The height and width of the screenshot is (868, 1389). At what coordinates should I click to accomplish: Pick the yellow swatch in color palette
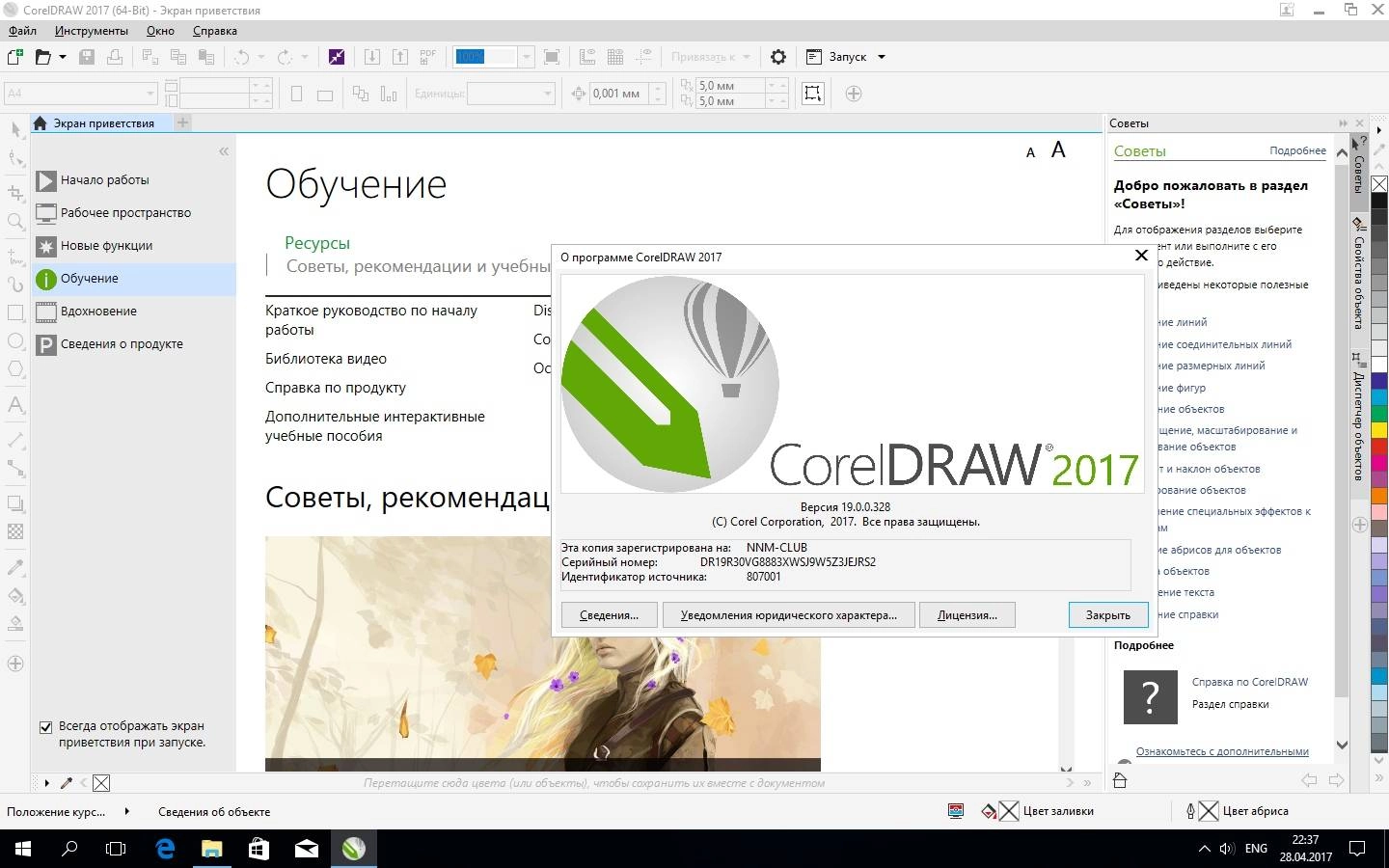click(1379, 429)
